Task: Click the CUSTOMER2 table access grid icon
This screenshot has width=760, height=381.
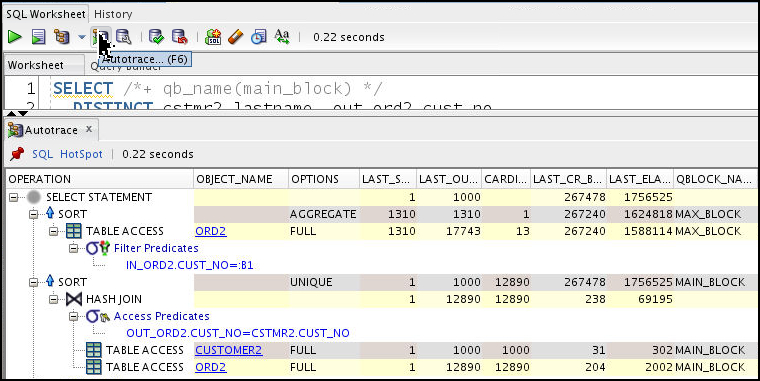Action: tap(94, 350)
